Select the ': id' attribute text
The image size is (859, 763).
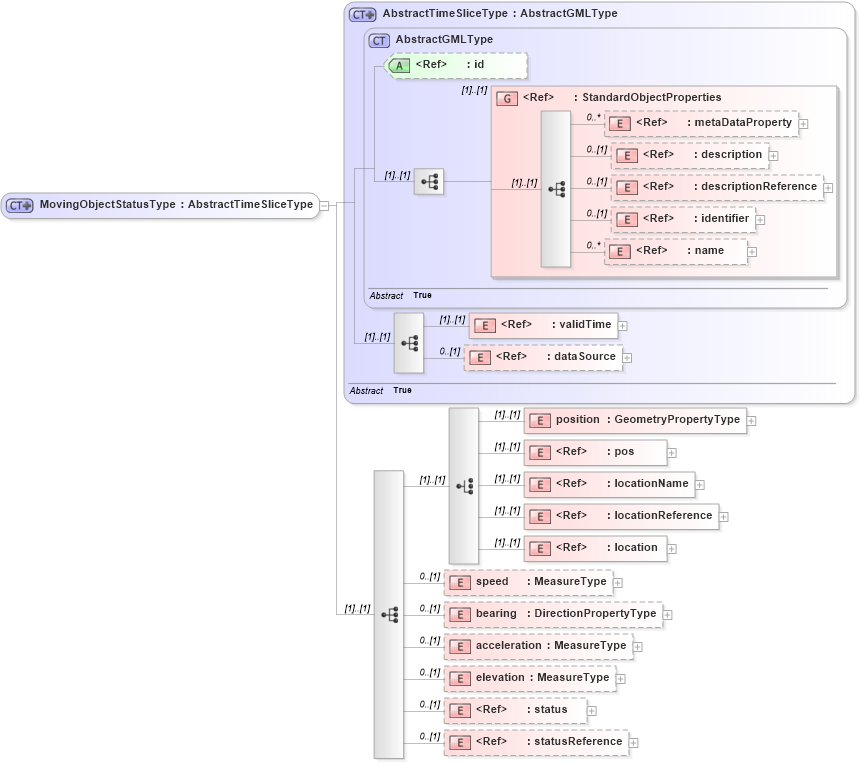tap(476, 65)
